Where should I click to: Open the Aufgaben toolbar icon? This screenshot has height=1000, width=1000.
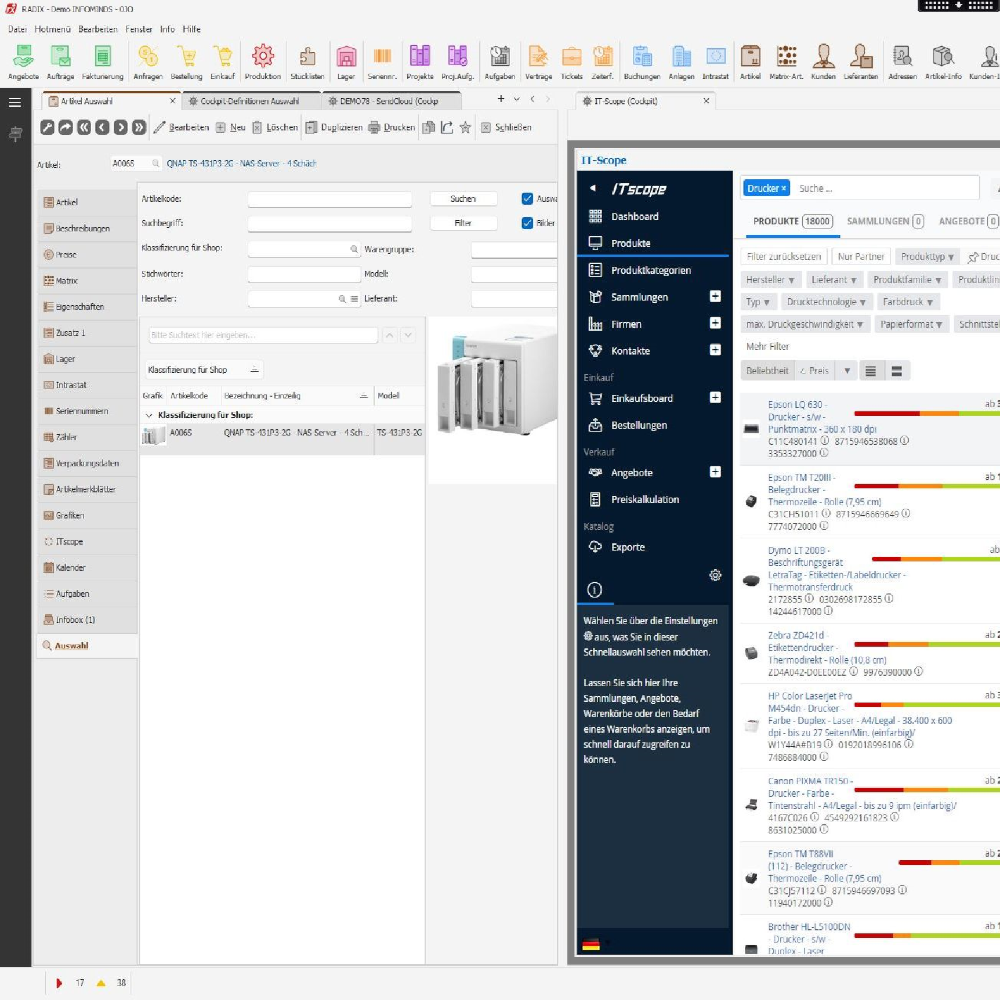(500, 62)
